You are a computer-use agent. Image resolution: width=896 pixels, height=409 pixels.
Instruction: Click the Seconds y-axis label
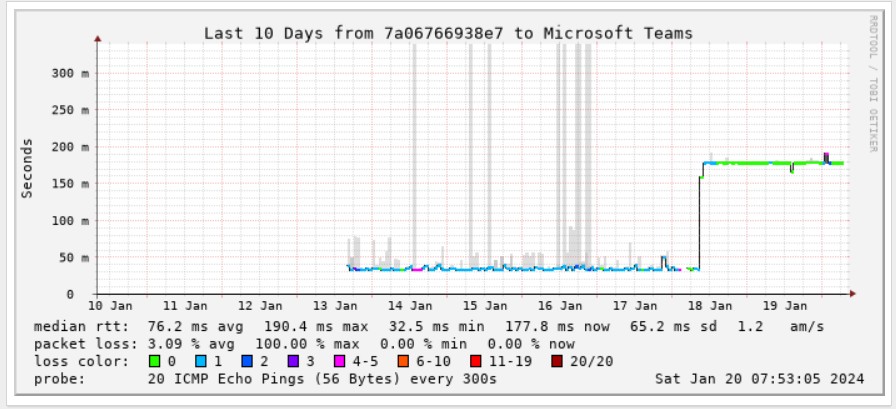tap(28, 168)
